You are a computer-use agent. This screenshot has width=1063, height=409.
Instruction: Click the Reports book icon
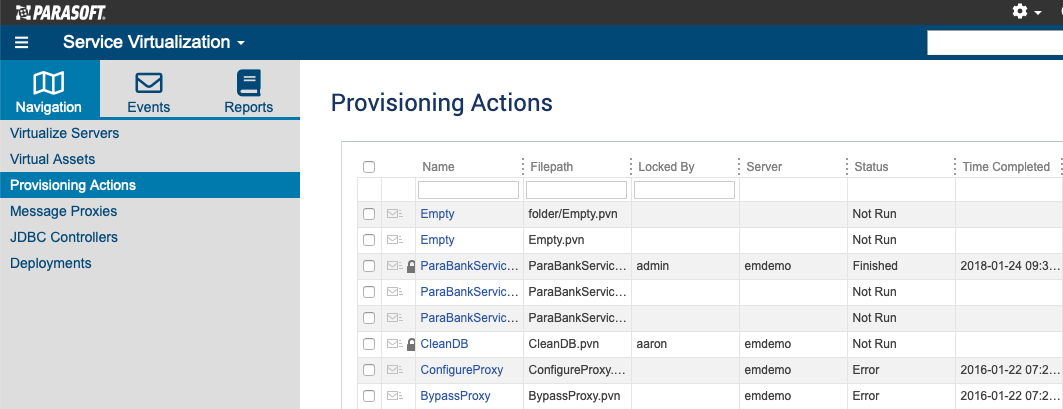pos(249,83)
